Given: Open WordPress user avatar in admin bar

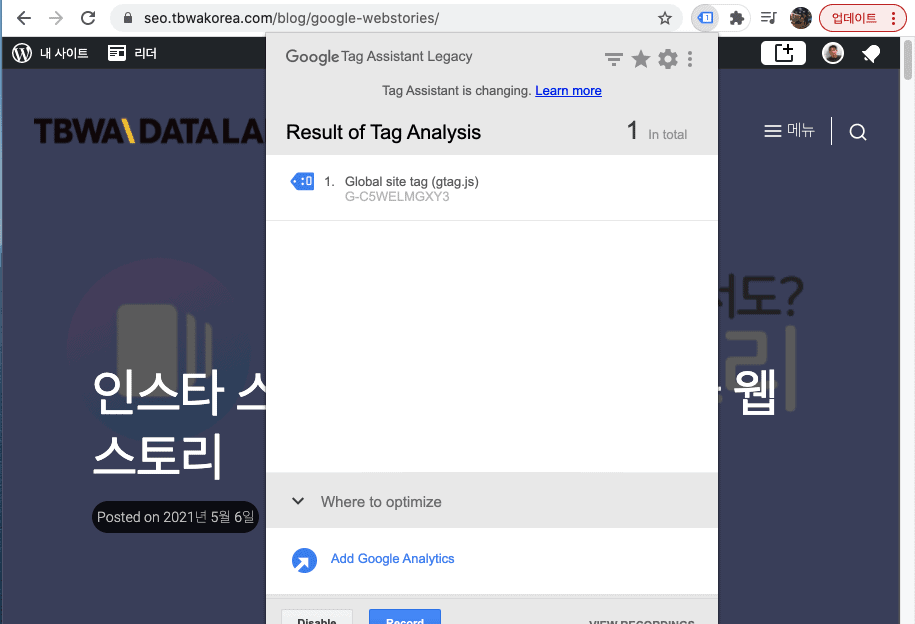Looking at the screenshot, I should tap(833, 53).
